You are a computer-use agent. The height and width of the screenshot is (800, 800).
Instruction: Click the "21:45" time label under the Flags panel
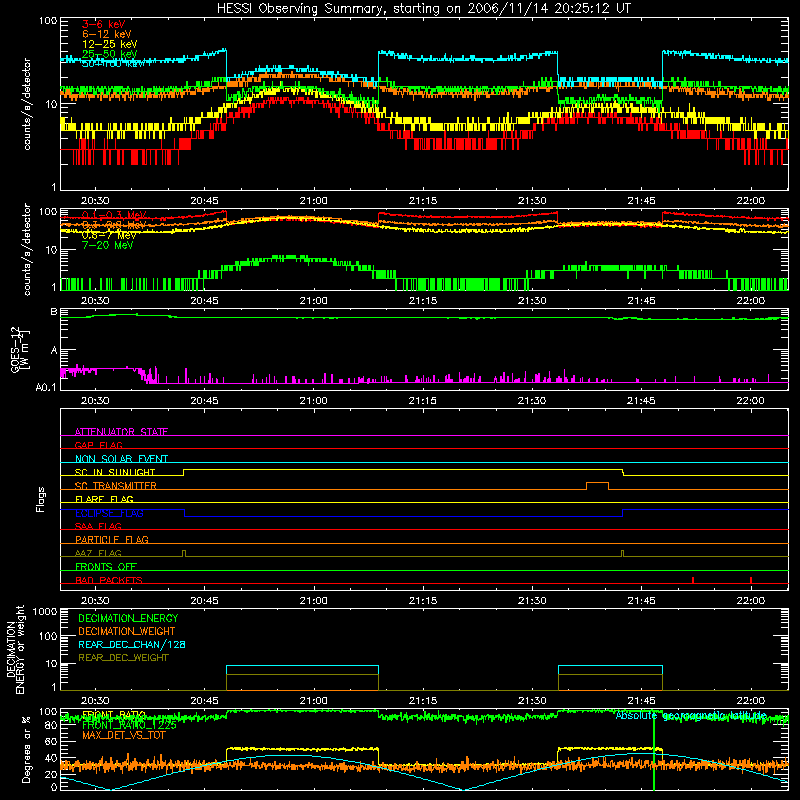pyautogui.click(x=641, y=601)
